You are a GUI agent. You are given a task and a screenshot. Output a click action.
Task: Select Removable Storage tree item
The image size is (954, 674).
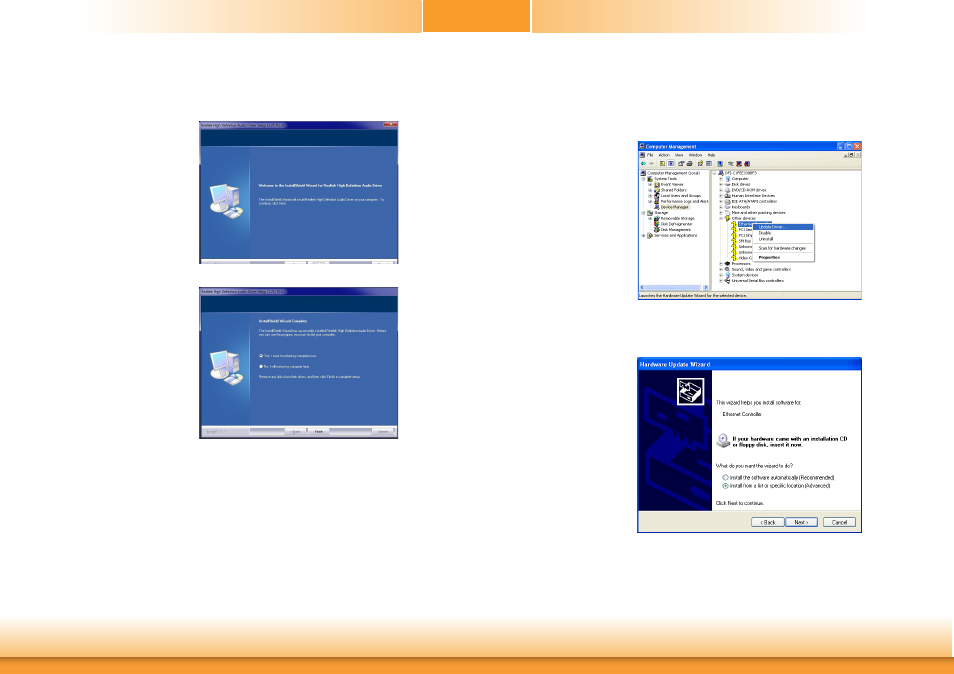pos(678,218)
